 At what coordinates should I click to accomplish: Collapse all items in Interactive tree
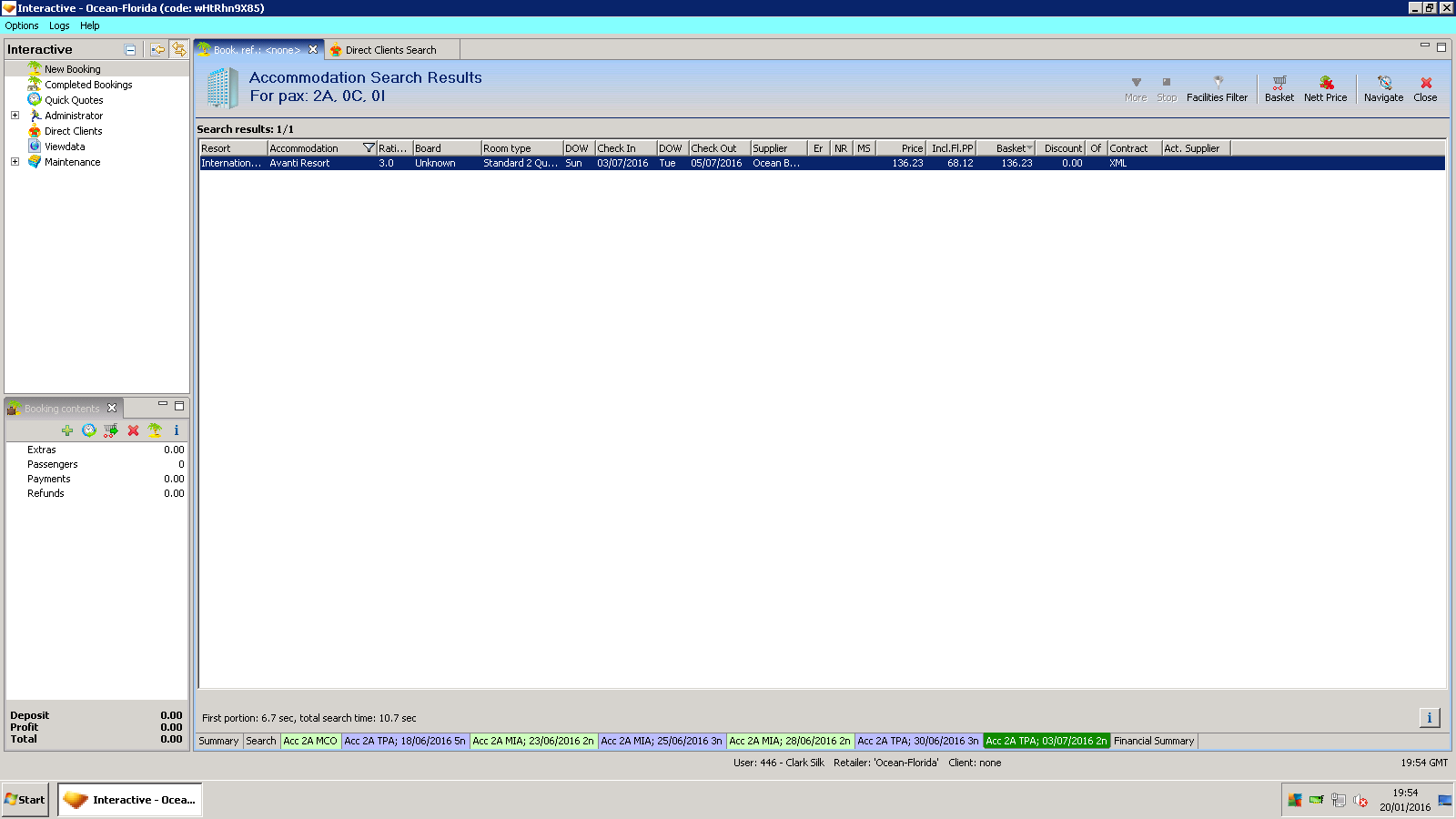coord(130,50)
